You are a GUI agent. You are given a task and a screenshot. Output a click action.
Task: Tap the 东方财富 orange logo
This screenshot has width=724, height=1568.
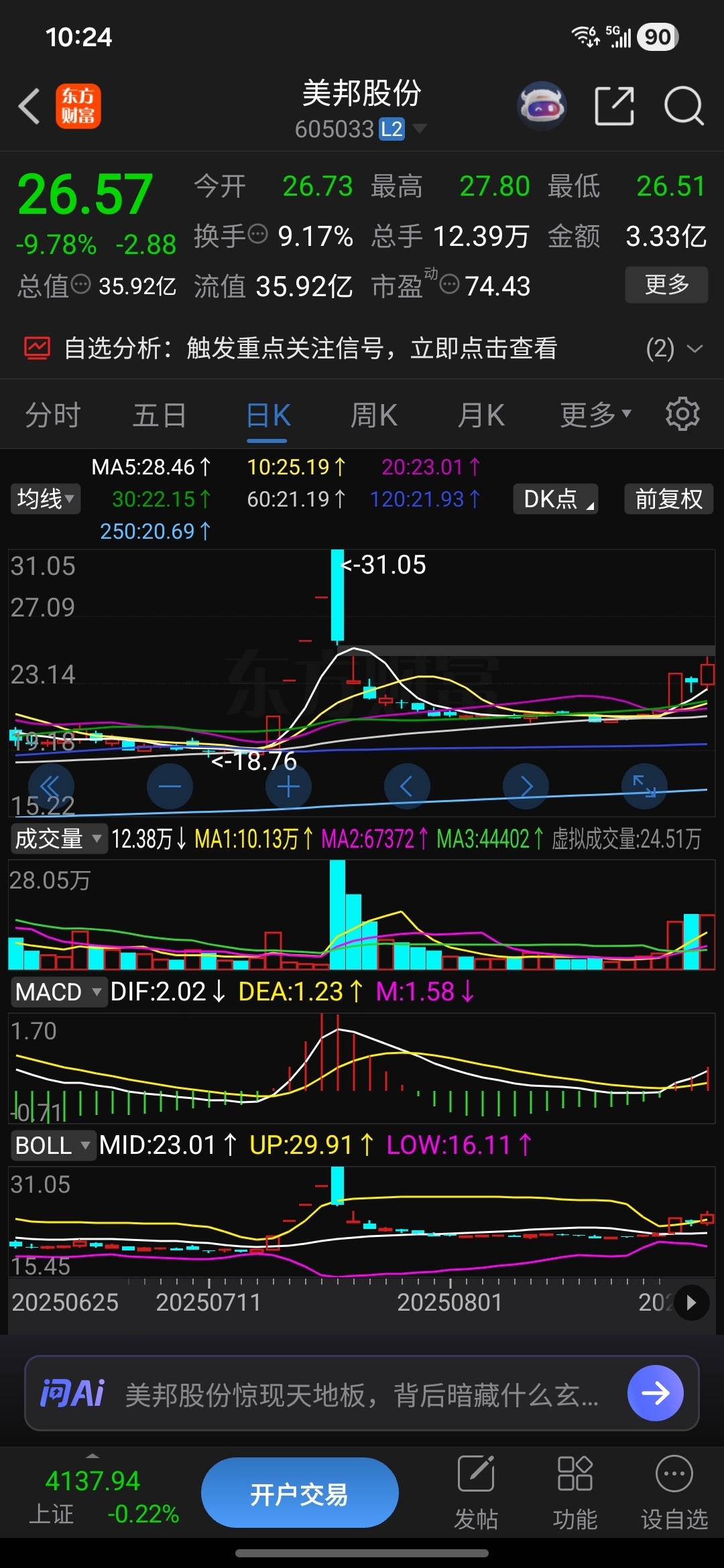point(78,107)
